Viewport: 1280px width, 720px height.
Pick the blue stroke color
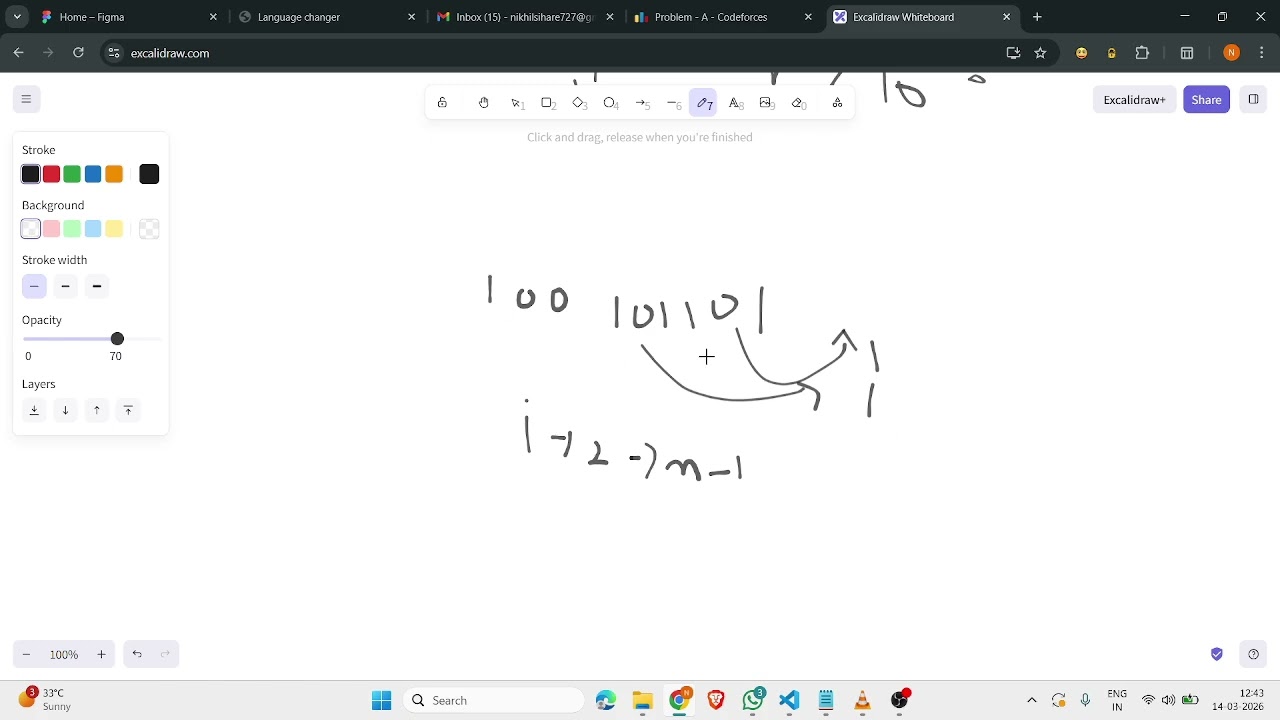pos(93,174)
